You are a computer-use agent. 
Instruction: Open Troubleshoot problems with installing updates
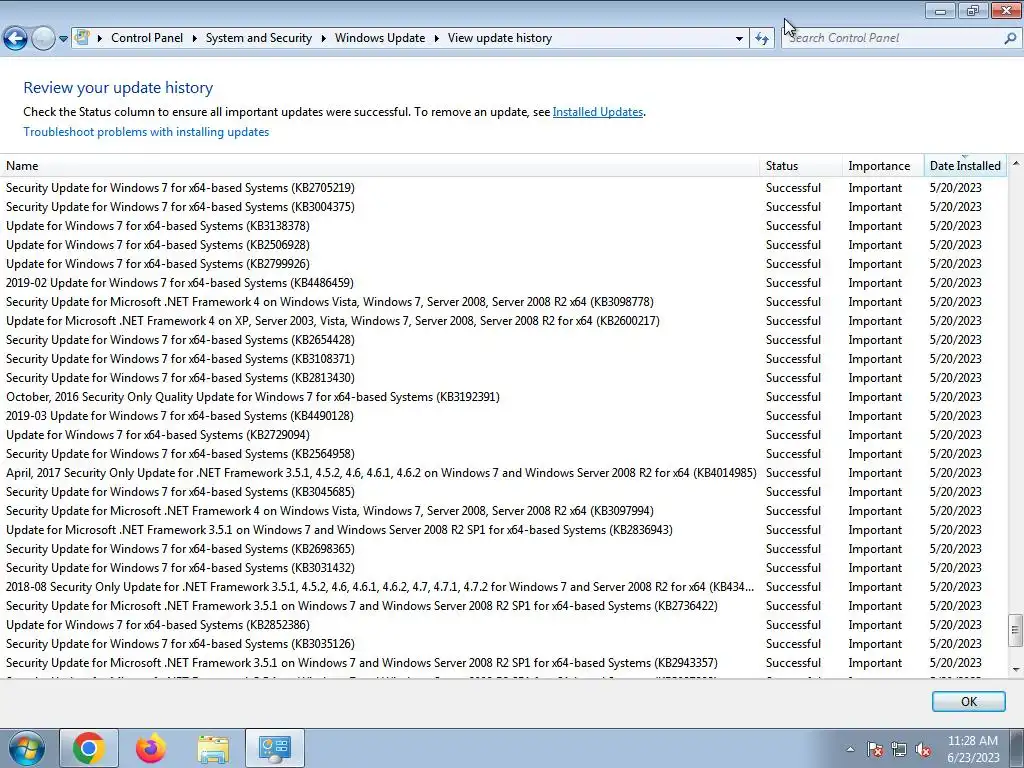[146, 132]
